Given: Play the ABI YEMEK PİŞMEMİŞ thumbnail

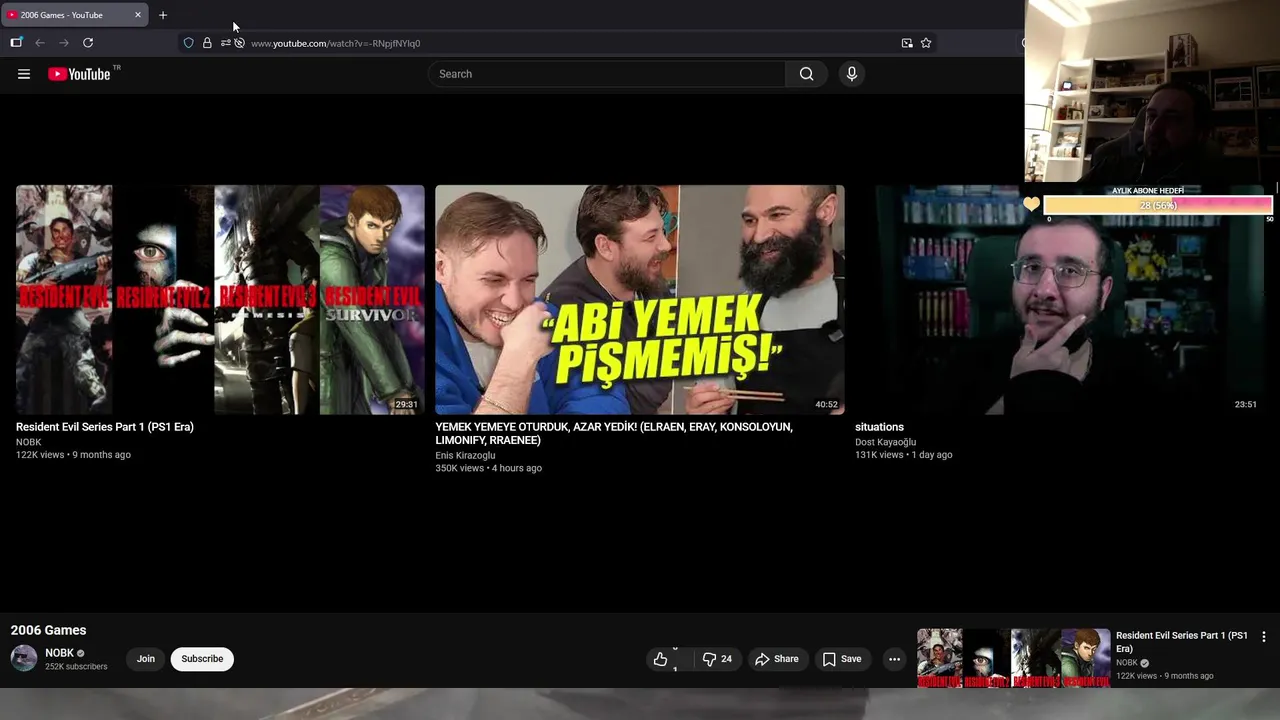Looking at the screenshot, I should pos(640,299).
